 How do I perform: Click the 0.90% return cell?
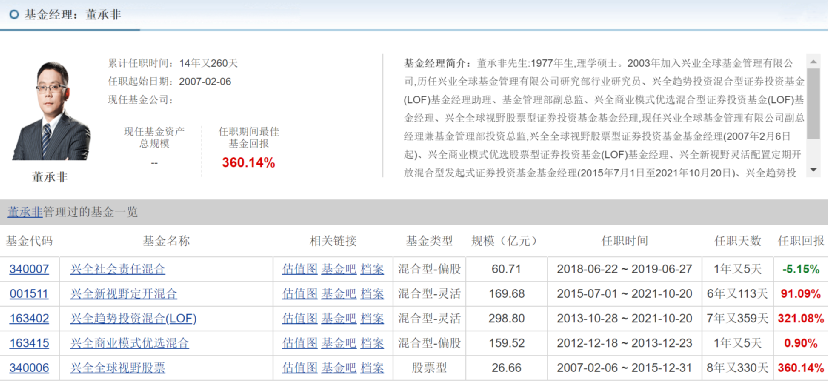801,344
